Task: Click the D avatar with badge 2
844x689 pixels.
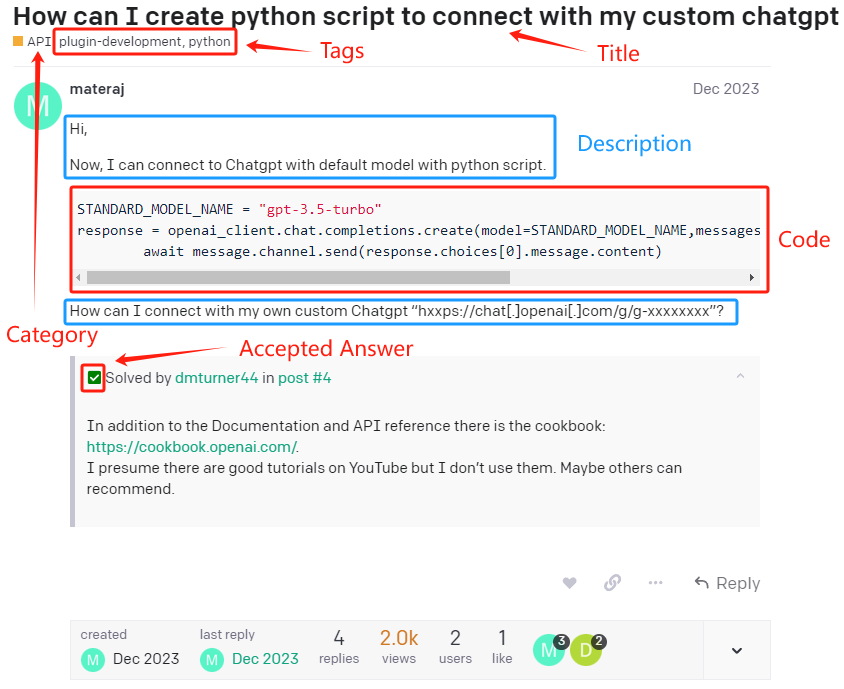Action: pos(586,650)
